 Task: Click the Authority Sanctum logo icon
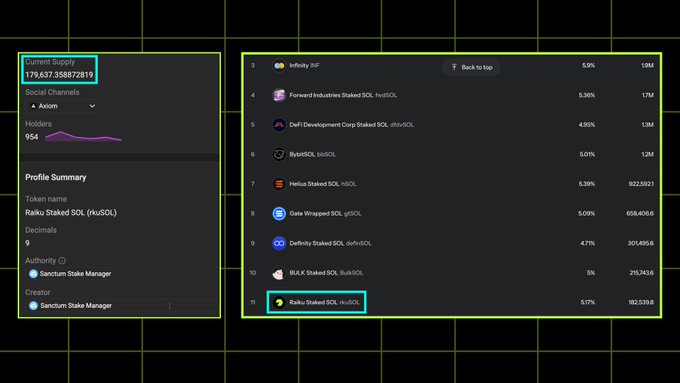[x=33, y=274]
